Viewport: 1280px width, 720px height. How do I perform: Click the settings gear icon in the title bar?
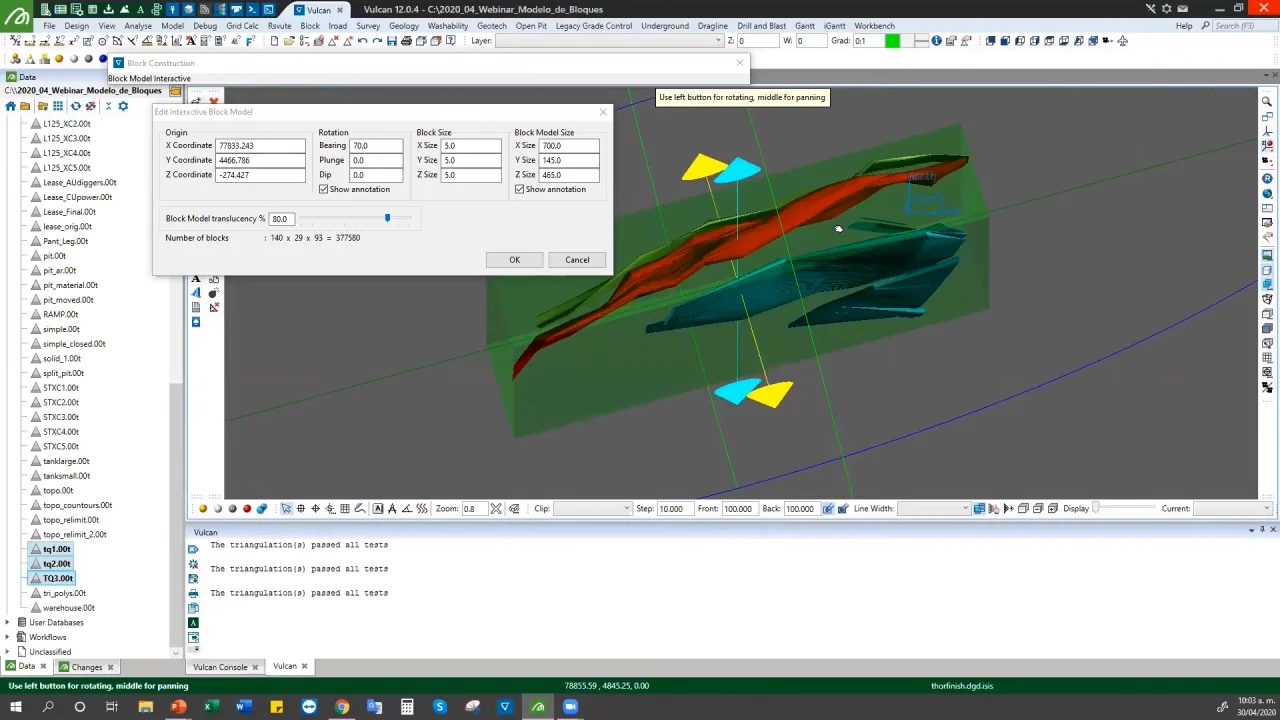coord(1166,9)
